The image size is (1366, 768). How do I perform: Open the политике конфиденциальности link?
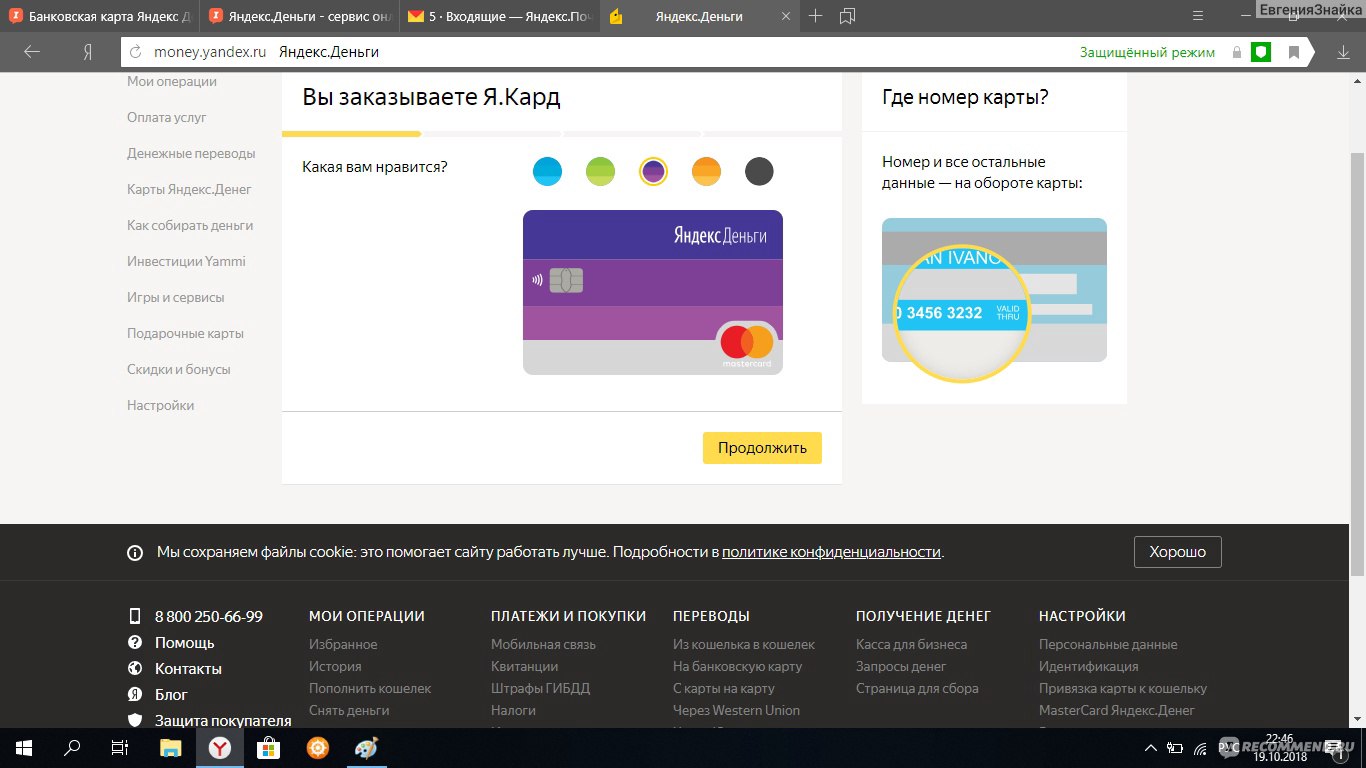tap(831, 552)
